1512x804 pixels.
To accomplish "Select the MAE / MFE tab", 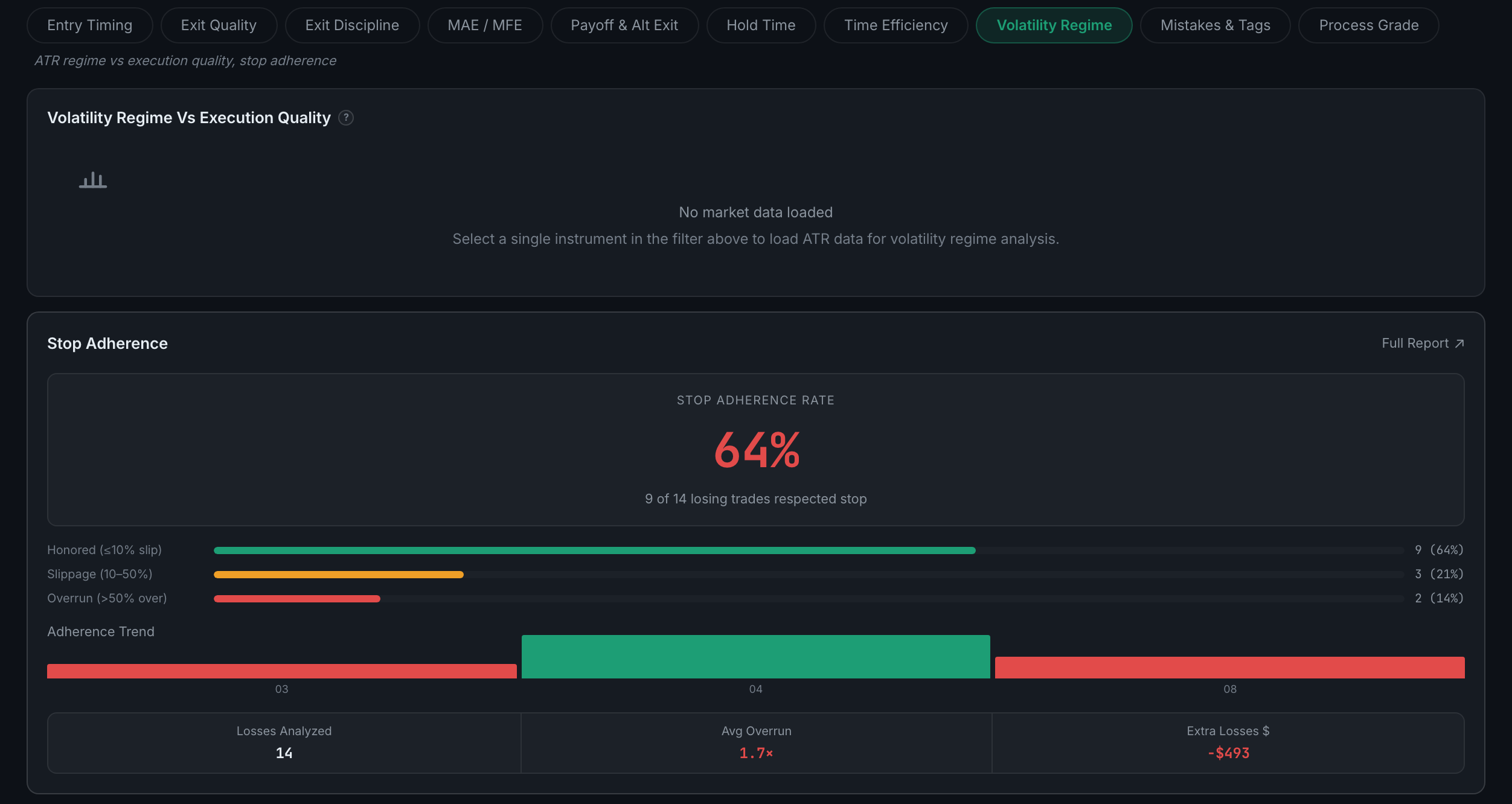I will [x=485, y=25].
